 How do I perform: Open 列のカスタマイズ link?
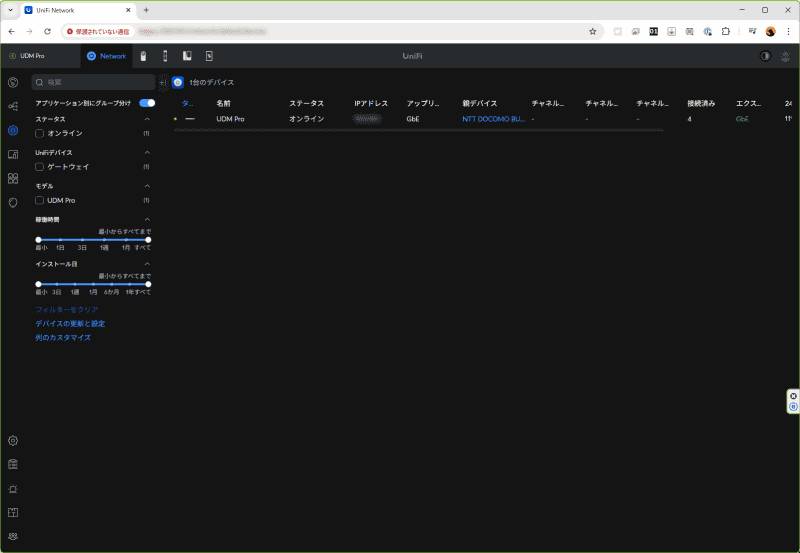(x=63, y=337)
